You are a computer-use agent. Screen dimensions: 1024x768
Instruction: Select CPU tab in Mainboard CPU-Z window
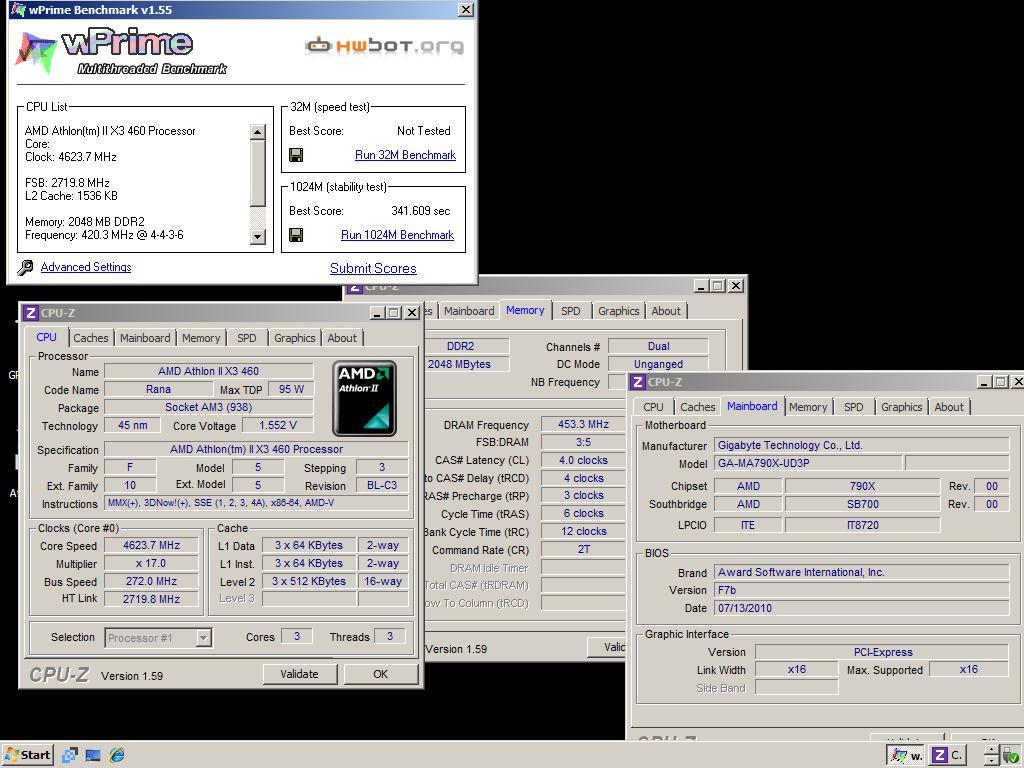pos(653,407)
